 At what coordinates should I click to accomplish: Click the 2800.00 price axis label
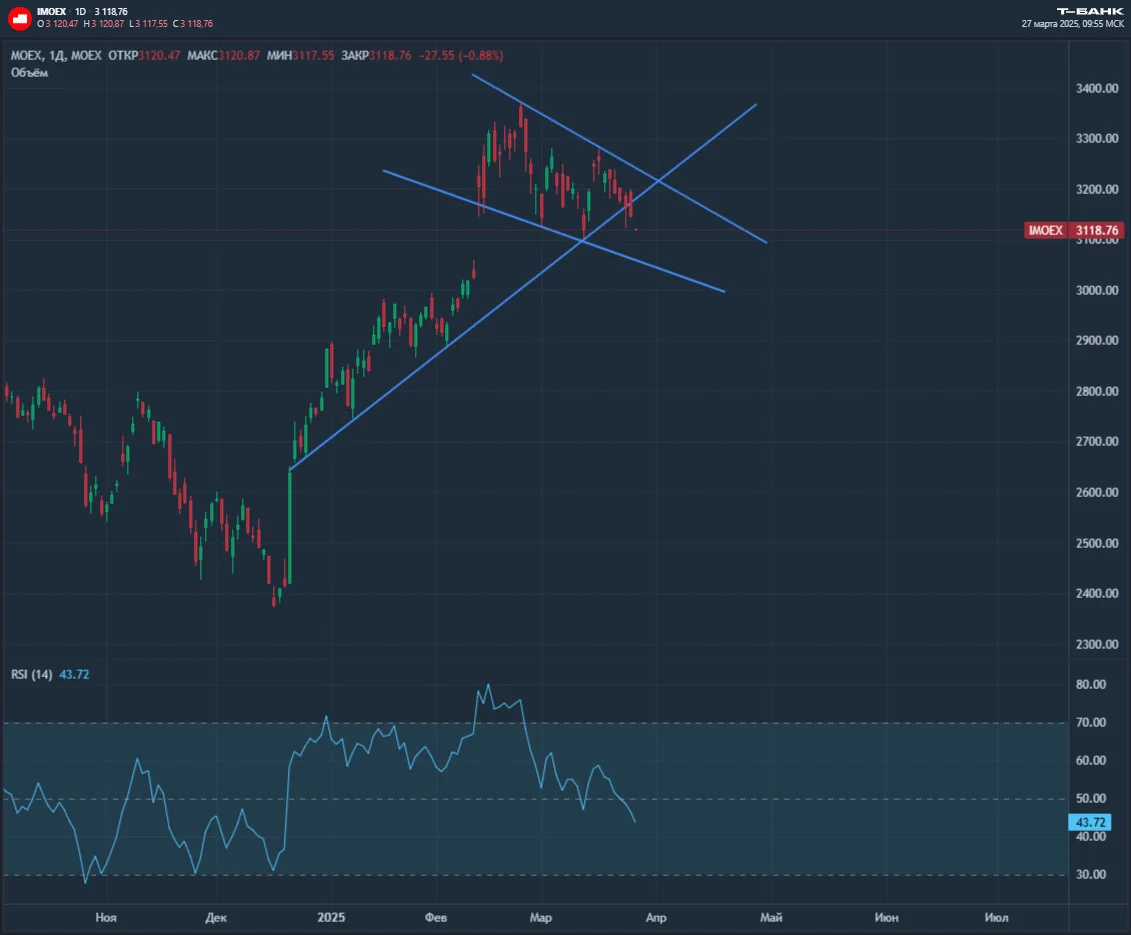coord(1097,391)
